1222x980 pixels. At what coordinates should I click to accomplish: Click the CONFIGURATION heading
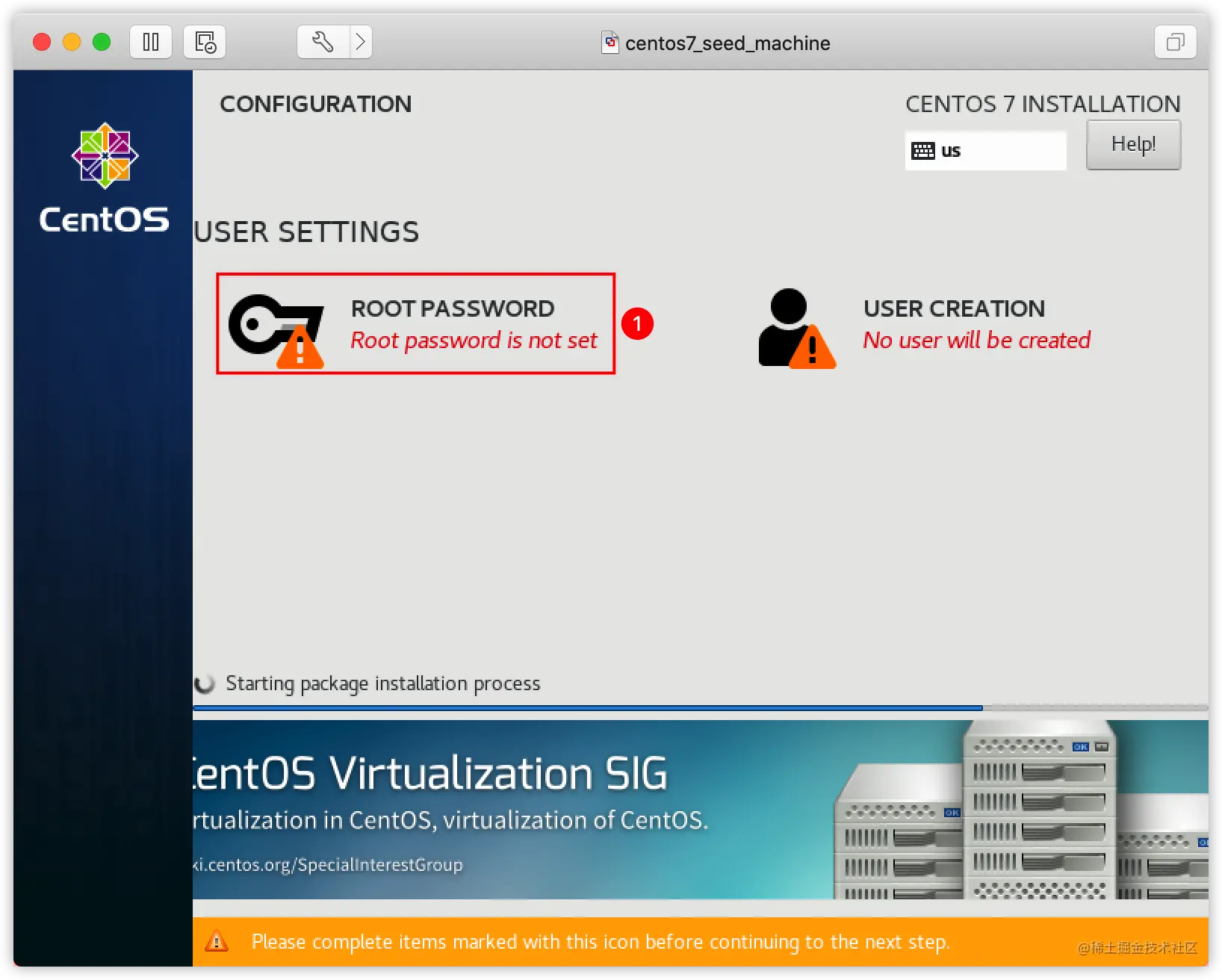315,104
